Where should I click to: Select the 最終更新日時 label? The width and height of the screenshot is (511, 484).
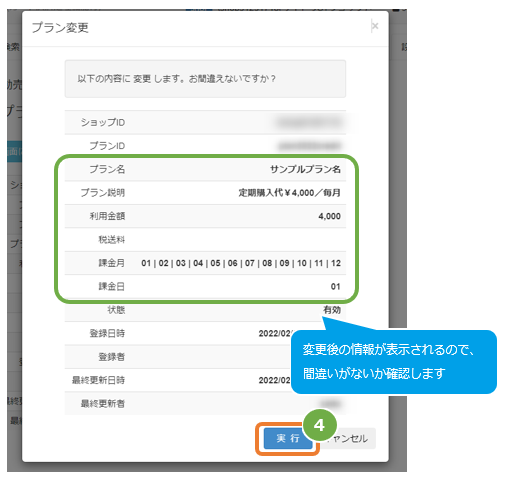[98, 380]
